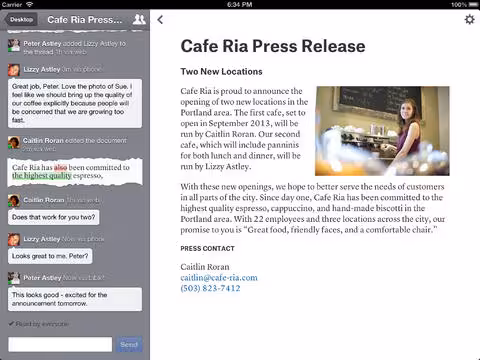Tap the Send button
The width and height of the screenshot is (480, 360).
(x=129, y=344)
